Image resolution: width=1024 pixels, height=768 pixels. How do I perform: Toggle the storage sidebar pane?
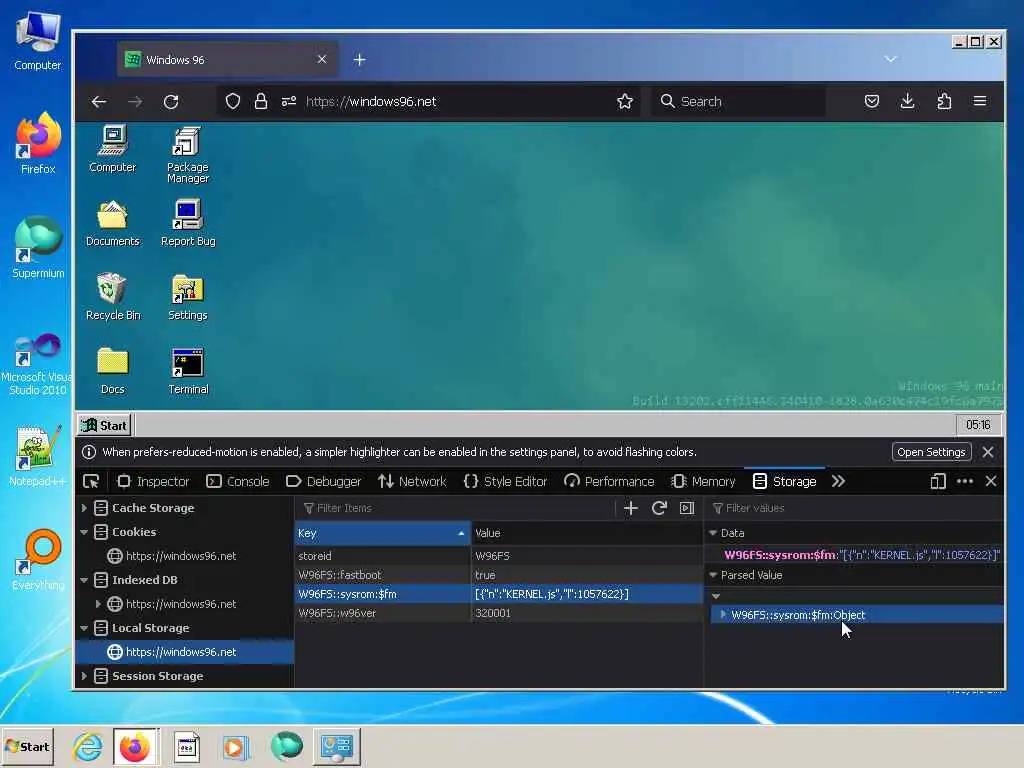(687, 508)
